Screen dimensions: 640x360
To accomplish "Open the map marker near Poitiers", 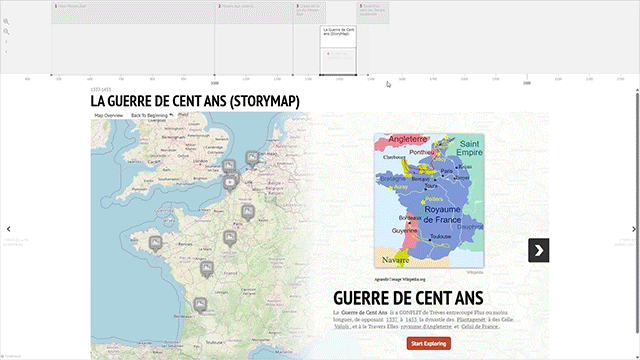I will [207, 269].
